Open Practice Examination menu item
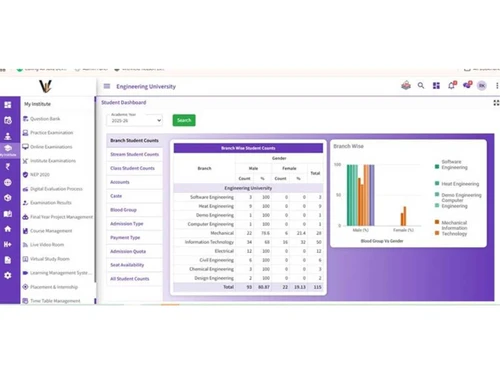The width and height of the screenshot is (500, 375). pos(48,133)
